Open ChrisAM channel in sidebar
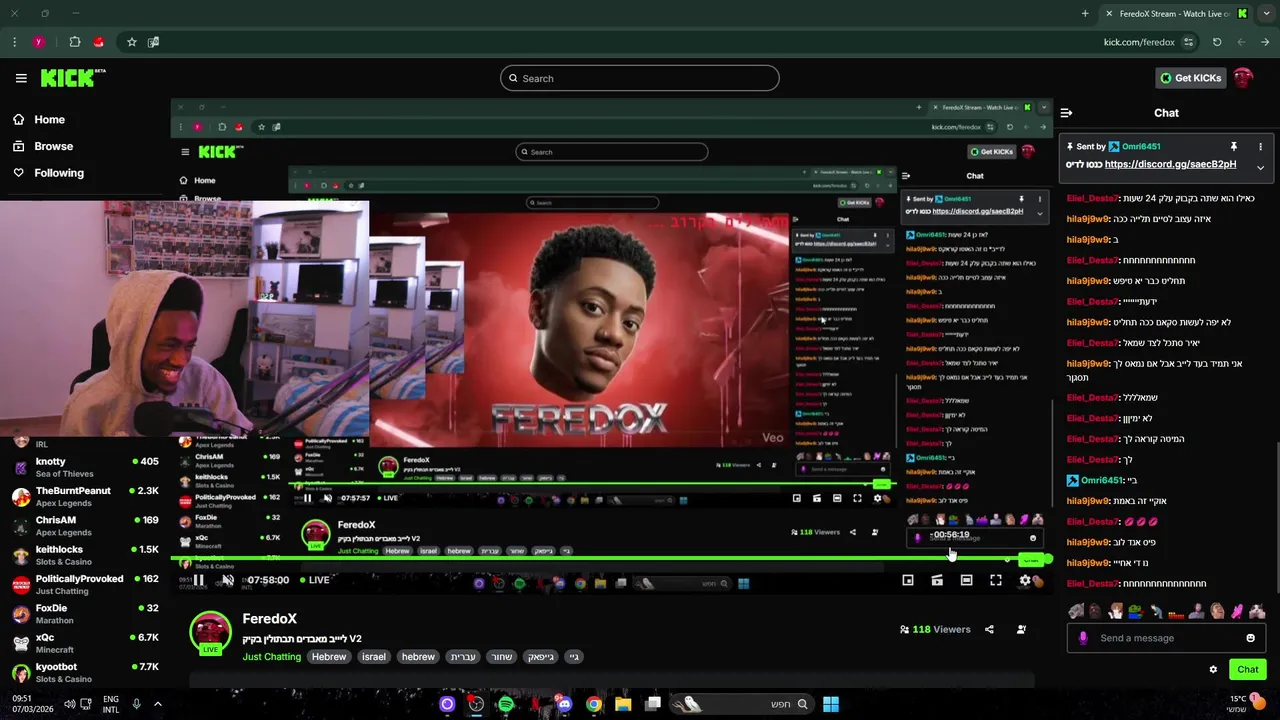 (85, 525)
